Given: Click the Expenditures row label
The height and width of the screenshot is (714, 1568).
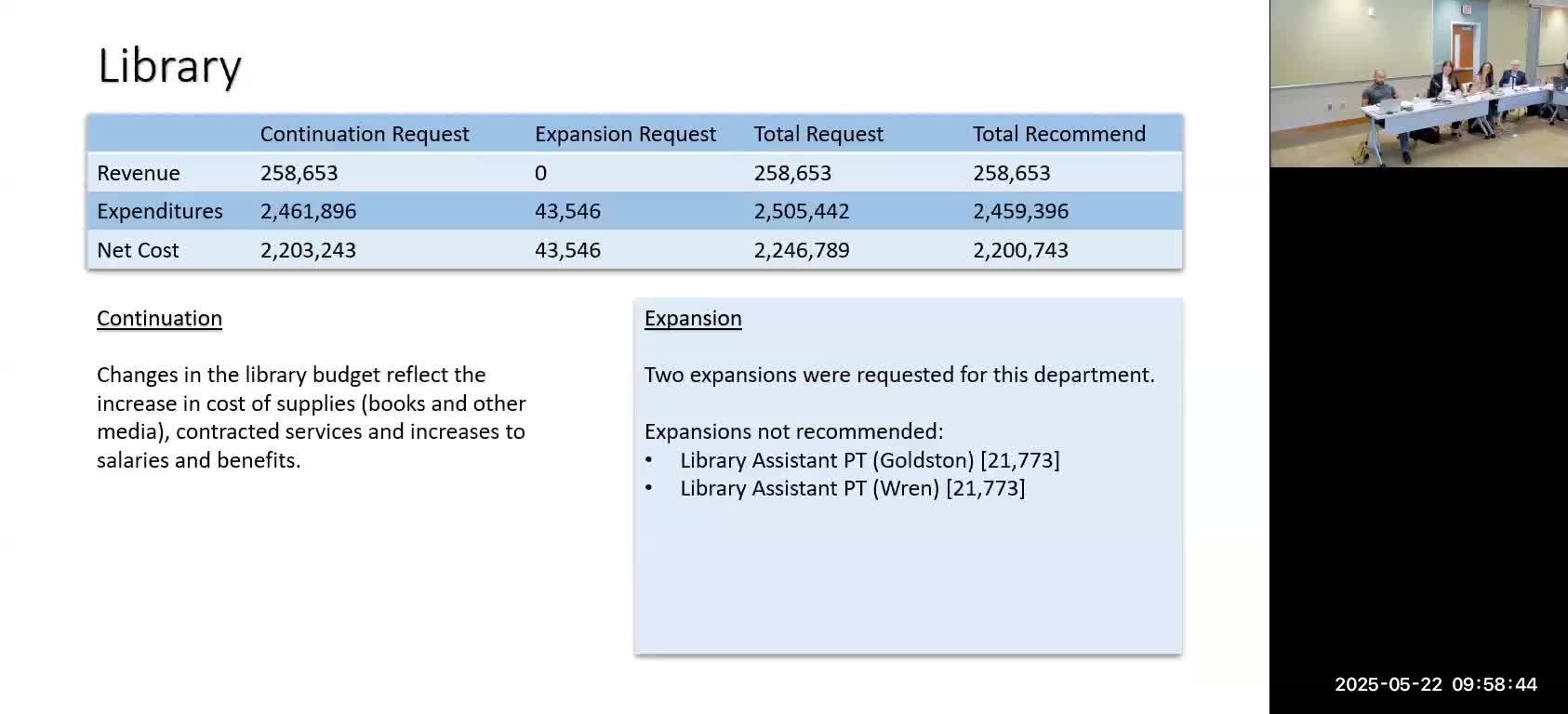Looking at the screenshot, I should 160,211.
